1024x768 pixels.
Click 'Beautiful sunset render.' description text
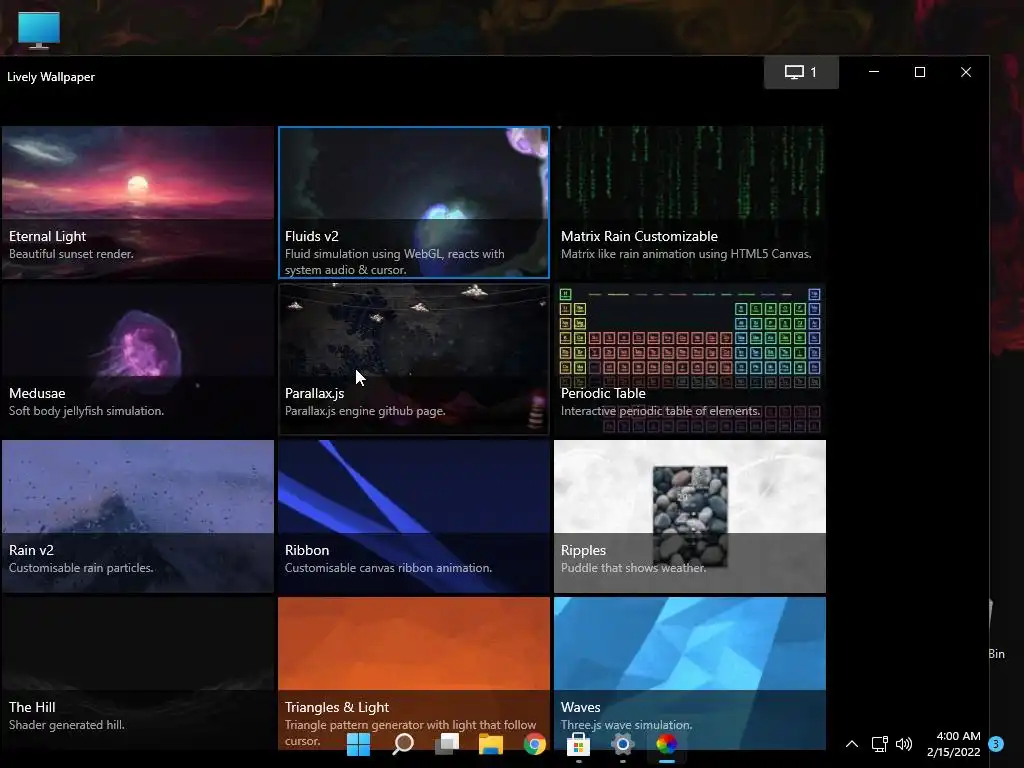click(x=71, y=254)
